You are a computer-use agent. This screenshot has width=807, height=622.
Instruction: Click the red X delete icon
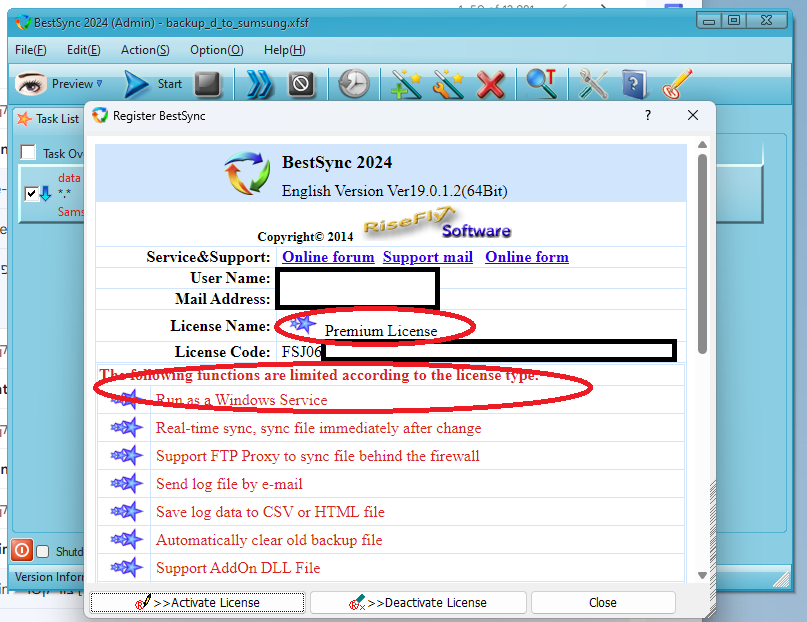tap(490, 84)
